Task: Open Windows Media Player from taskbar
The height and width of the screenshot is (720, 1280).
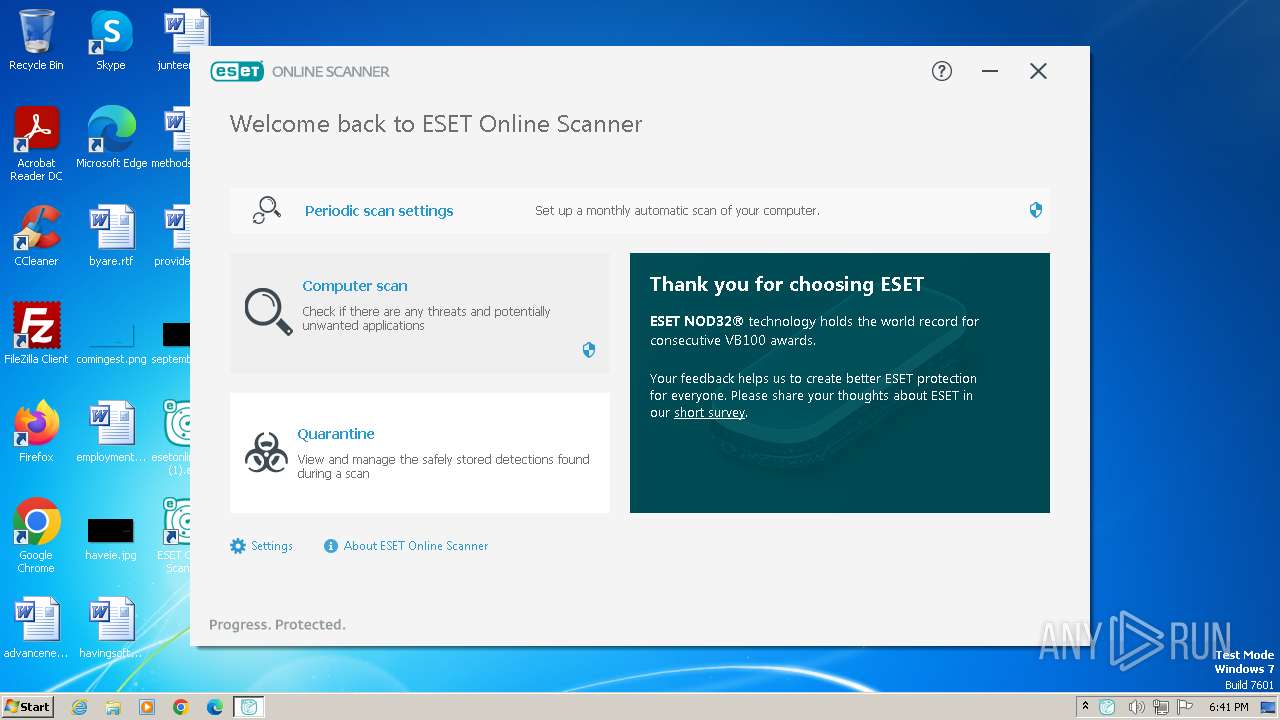Action: click(x=147, y=707)
